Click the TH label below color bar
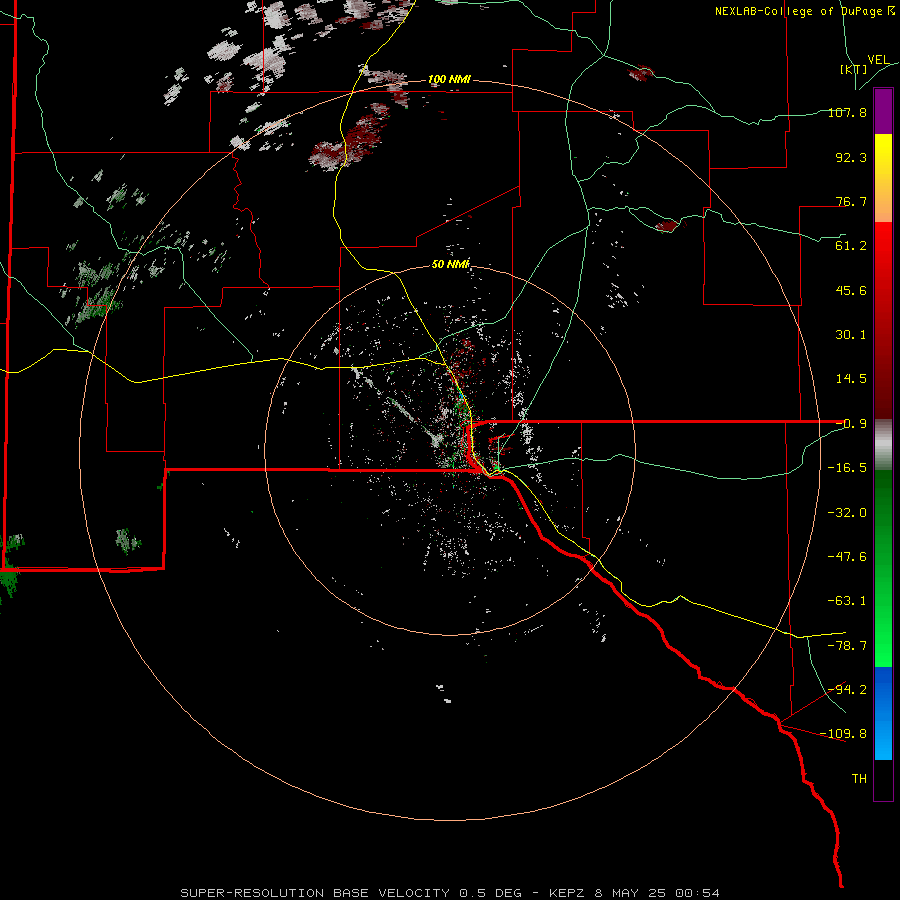900x900 pixels. click(x=859, y=779)
